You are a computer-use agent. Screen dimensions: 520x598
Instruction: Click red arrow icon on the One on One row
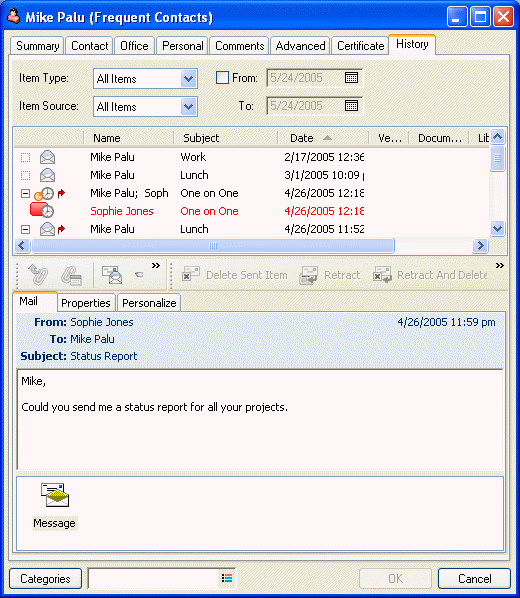pos(61,194)
